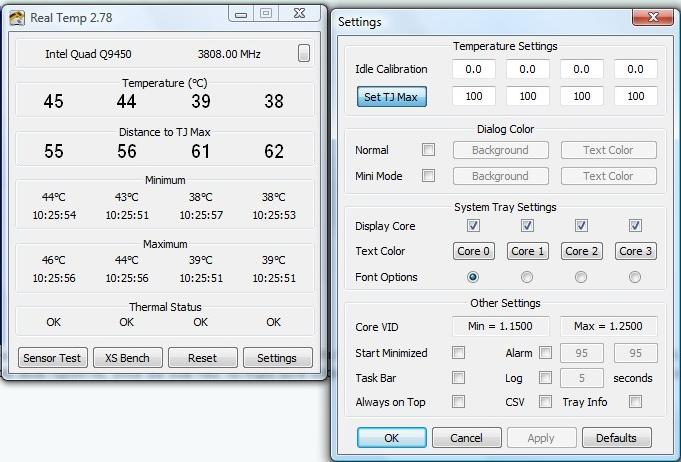Uncheck Display Core checkbox above Core 1
The height and width of the screenshot is (462, 681).
527,225
